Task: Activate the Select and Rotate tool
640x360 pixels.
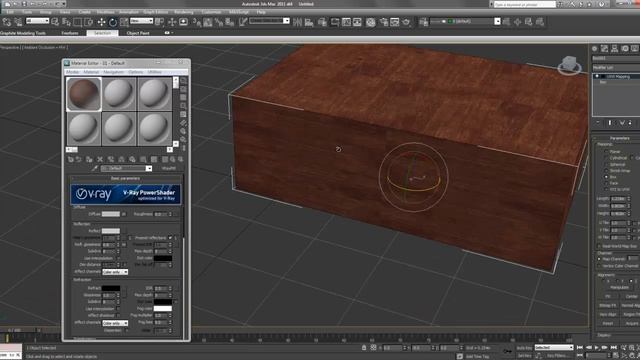Action: (113, 22)
